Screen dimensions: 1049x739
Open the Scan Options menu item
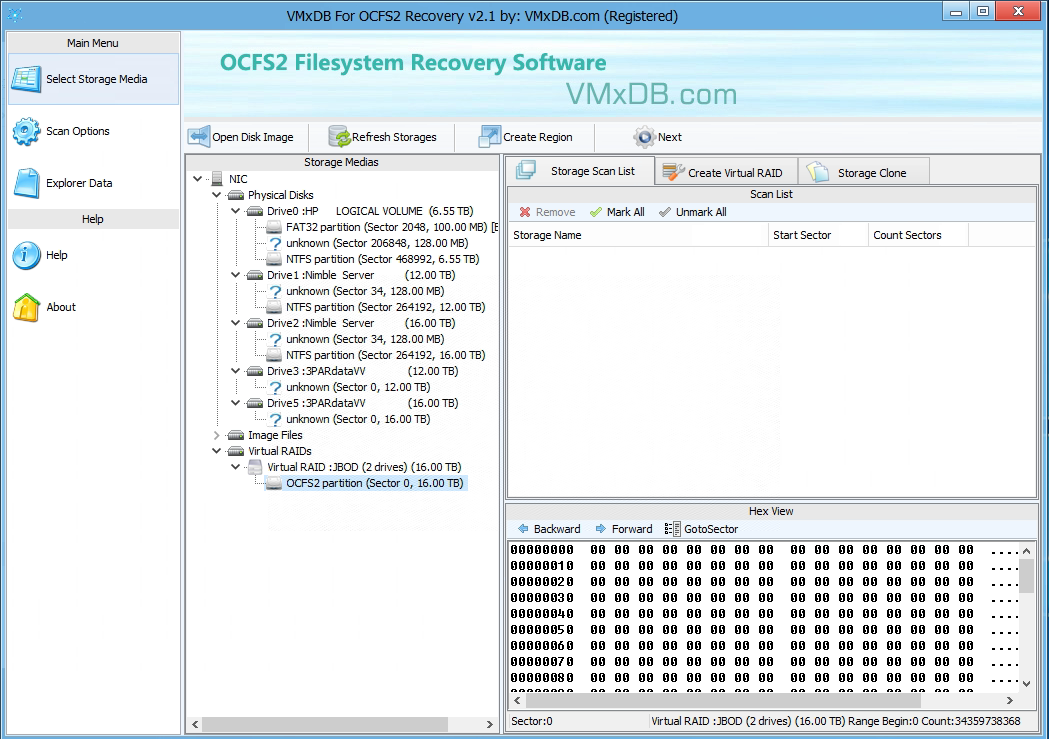coord(93,131)
